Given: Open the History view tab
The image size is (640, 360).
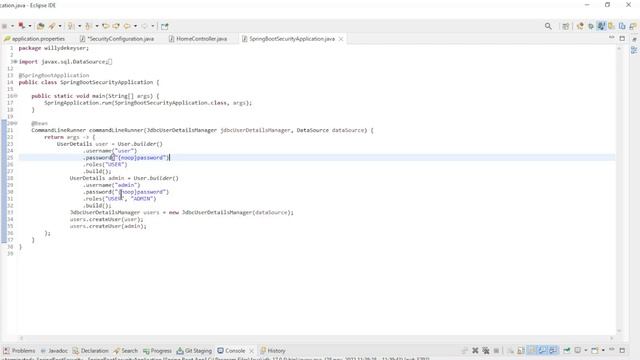Looking at the screenshot, I should 273,351.
